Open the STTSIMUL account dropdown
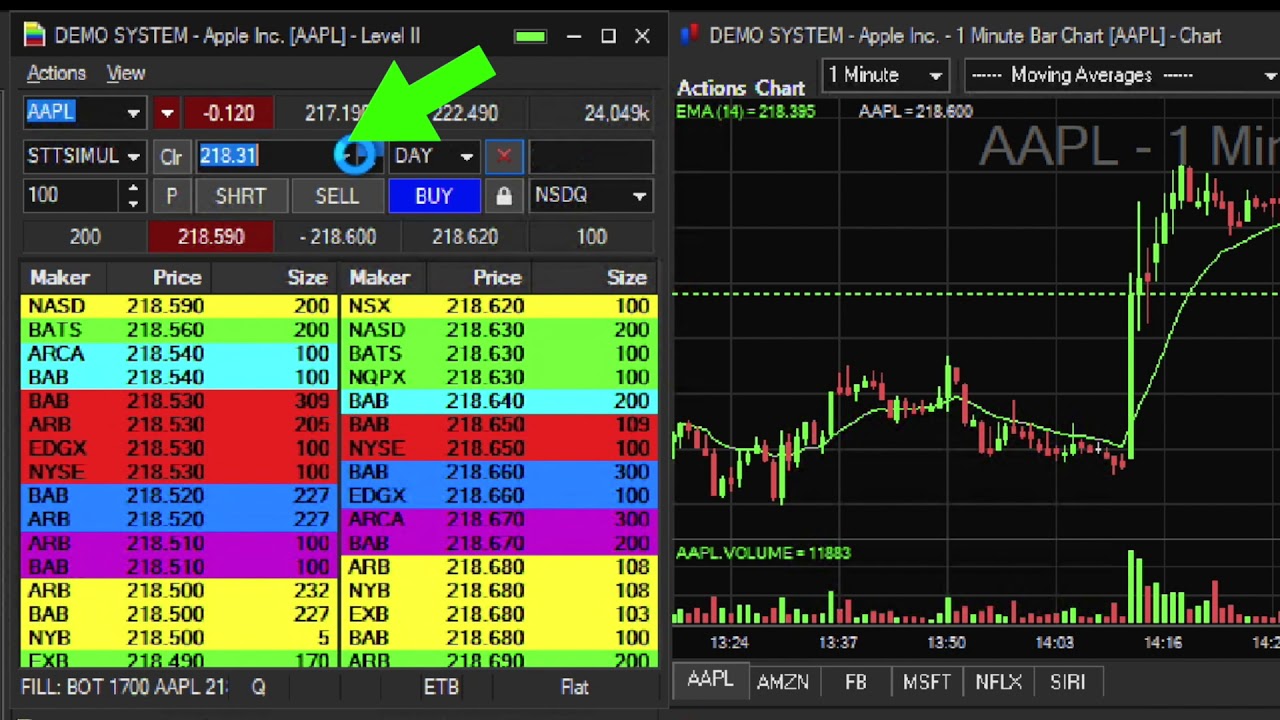The width and height of the screenshot is (1280, 720). pyautogui.click(x=133, y=156)
